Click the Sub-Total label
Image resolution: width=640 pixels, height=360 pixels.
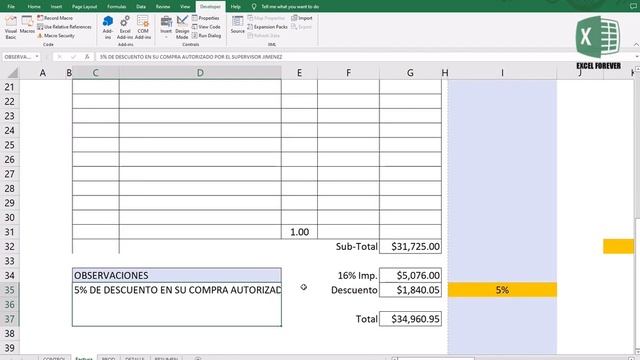coord(356,247)
